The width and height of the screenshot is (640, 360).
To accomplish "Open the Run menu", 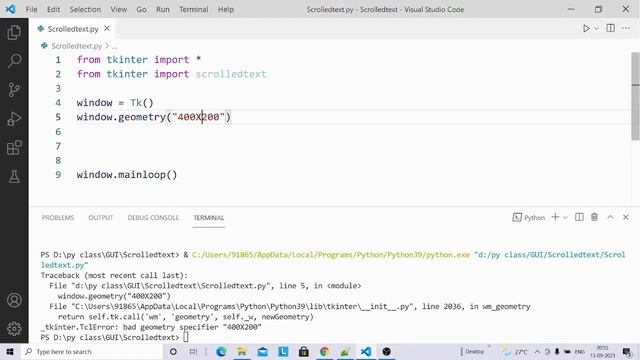I will (162, 9).
